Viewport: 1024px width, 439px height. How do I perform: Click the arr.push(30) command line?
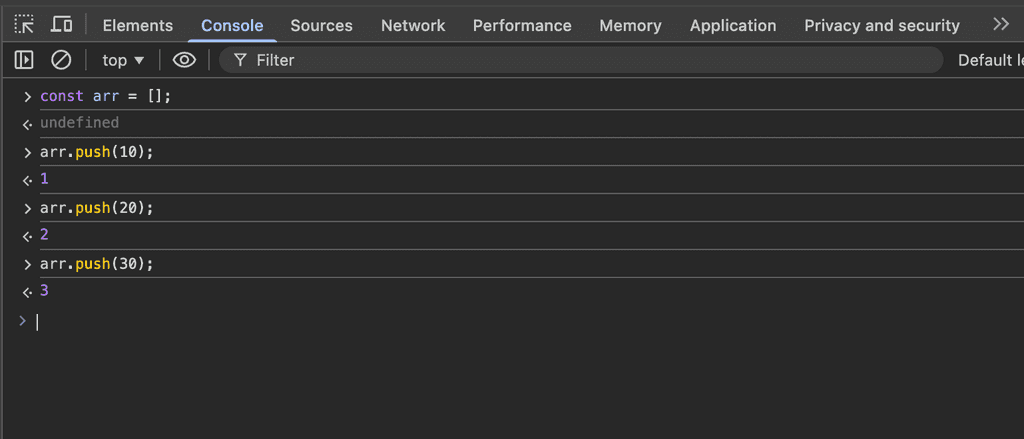click(x=97, y=264)
